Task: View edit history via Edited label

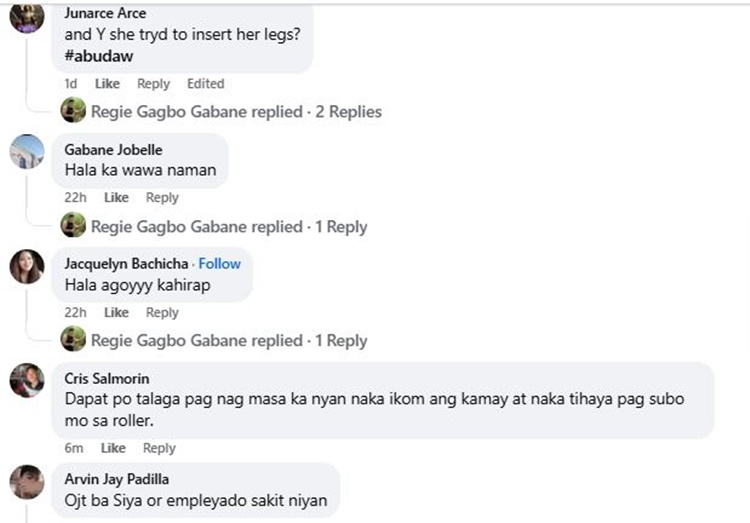Action: (205, 84)
